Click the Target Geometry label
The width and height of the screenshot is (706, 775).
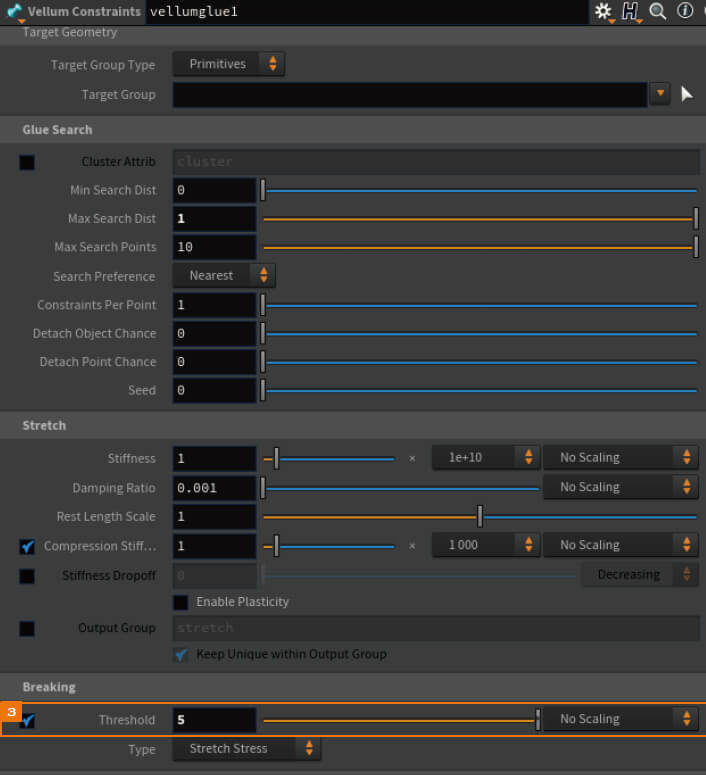(x=70, y=33)
